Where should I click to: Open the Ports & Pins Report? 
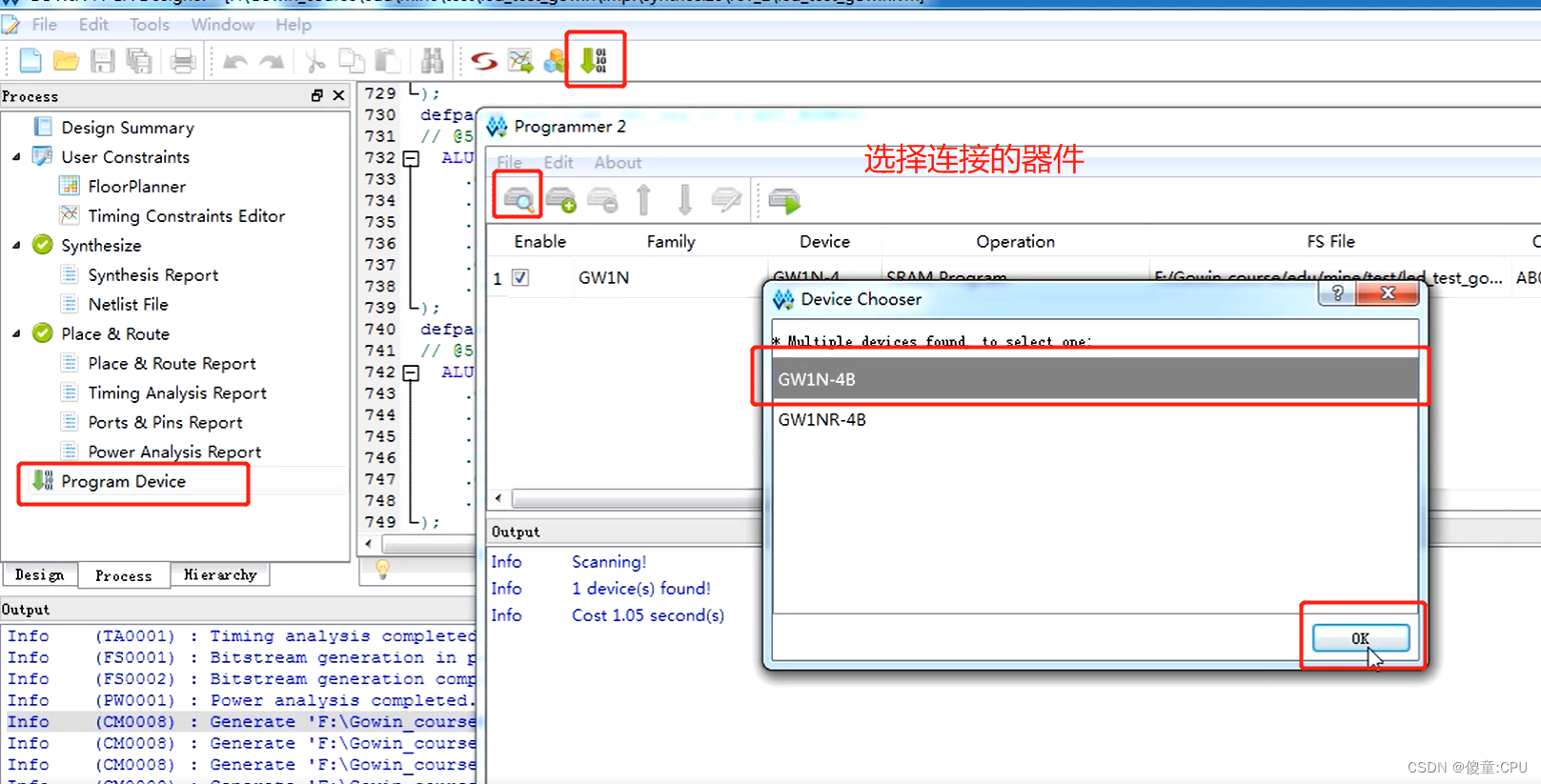(165, 422)
